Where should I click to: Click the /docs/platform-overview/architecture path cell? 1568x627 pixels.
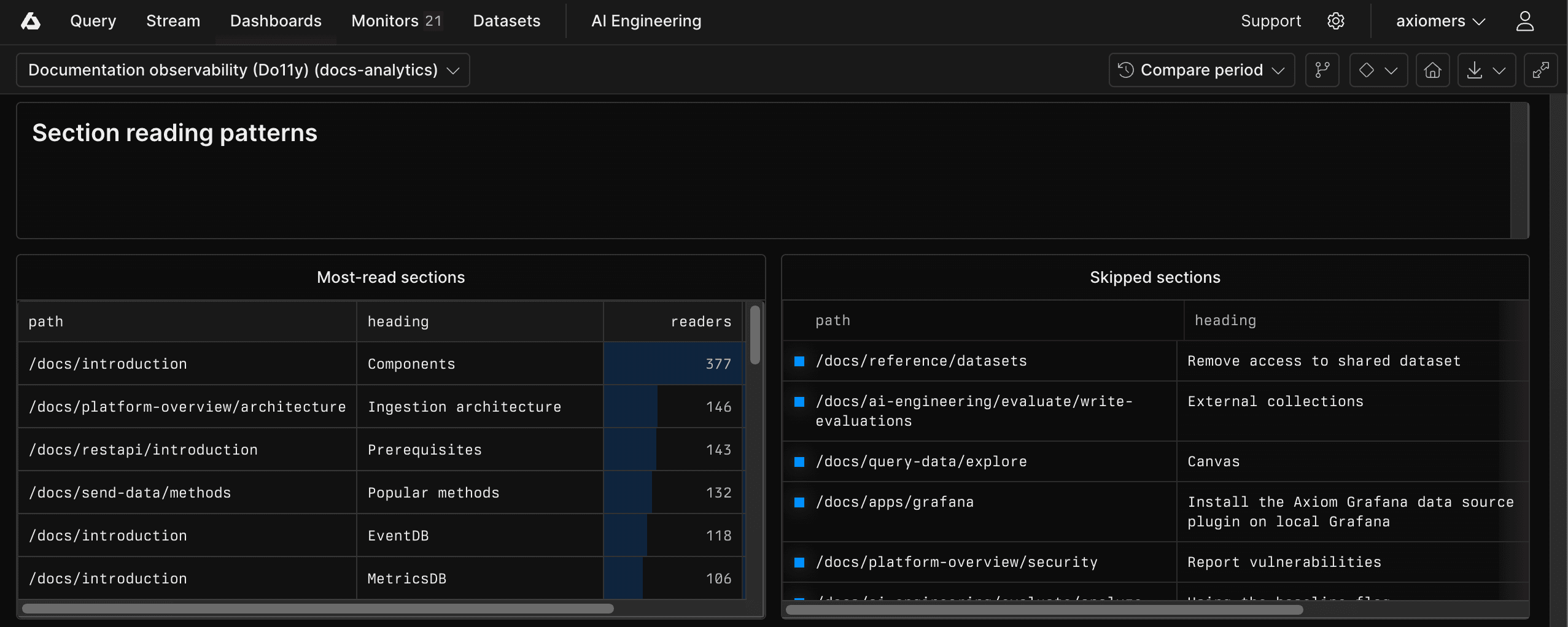[187, 407]
